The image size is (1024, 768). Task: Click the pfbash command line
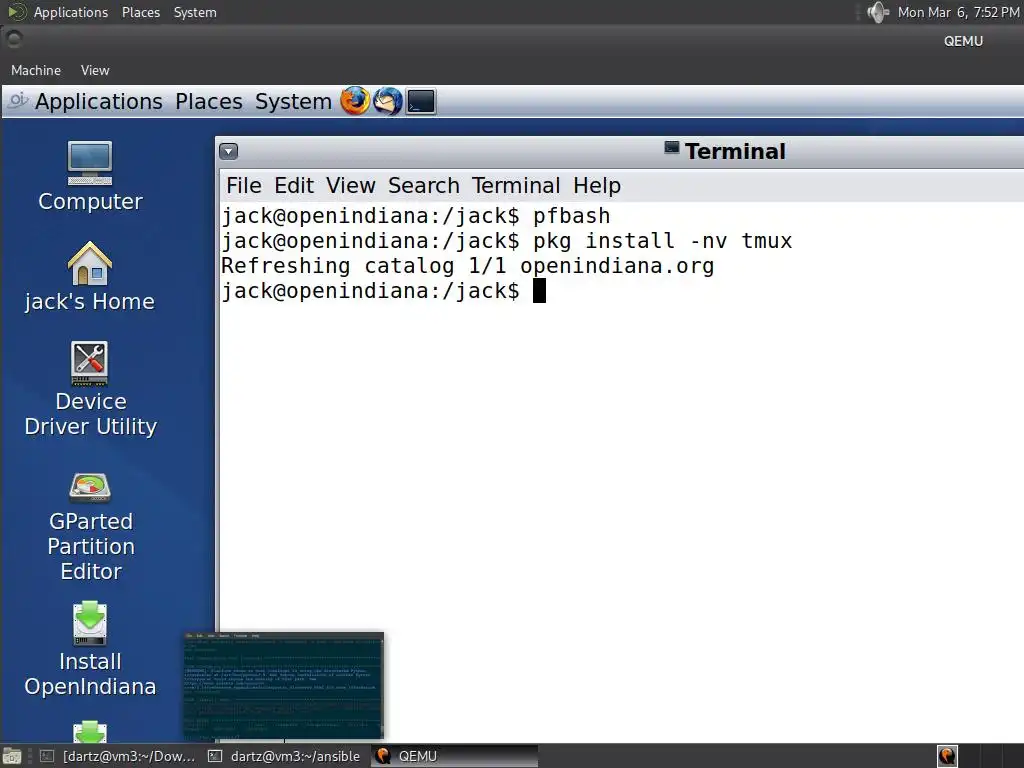[x=416, y=216]
